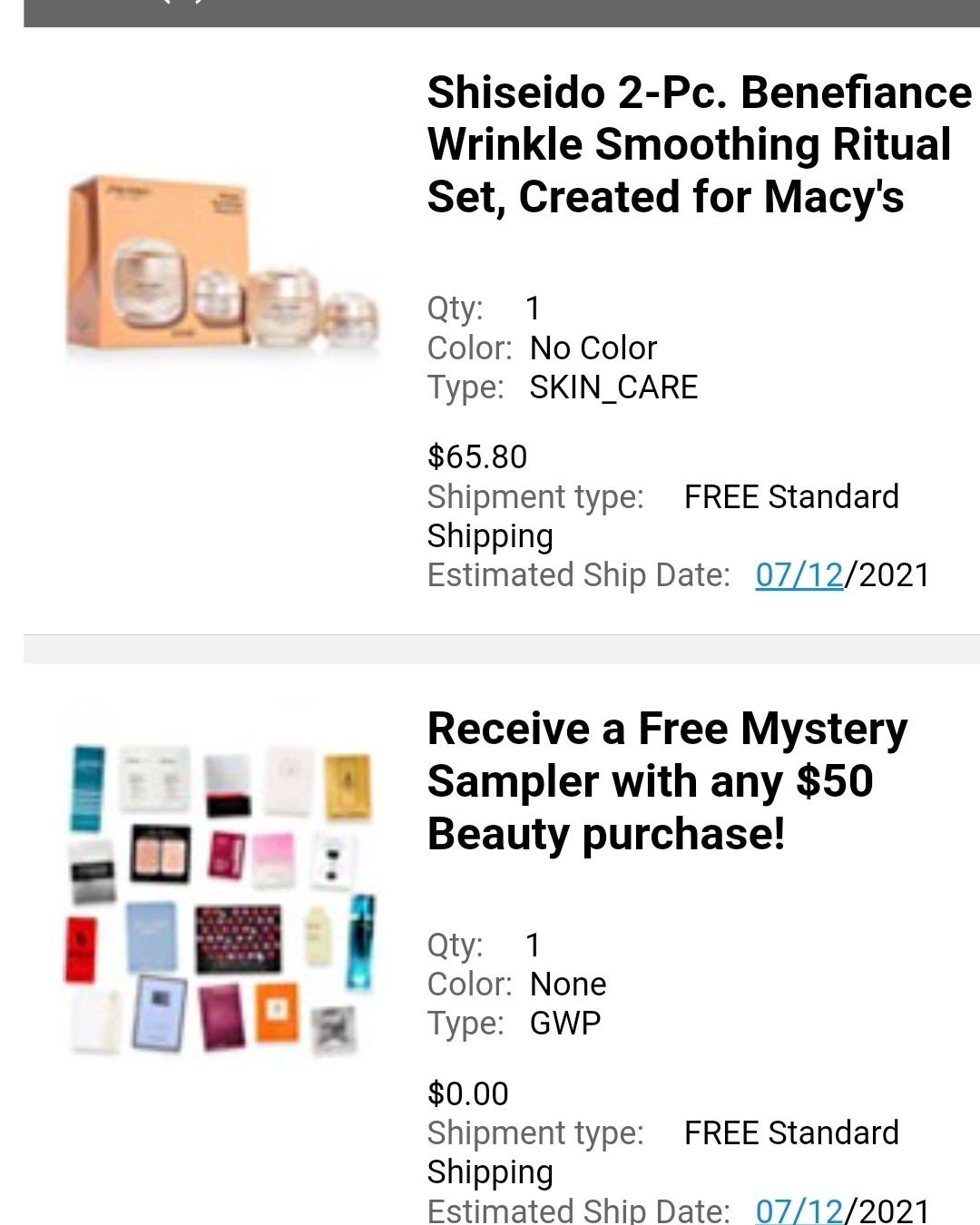The image size is (980, 1225).
Task: Open the Shiseido 2-Pc. Benefiance product title
Action: tap(699, 145)
